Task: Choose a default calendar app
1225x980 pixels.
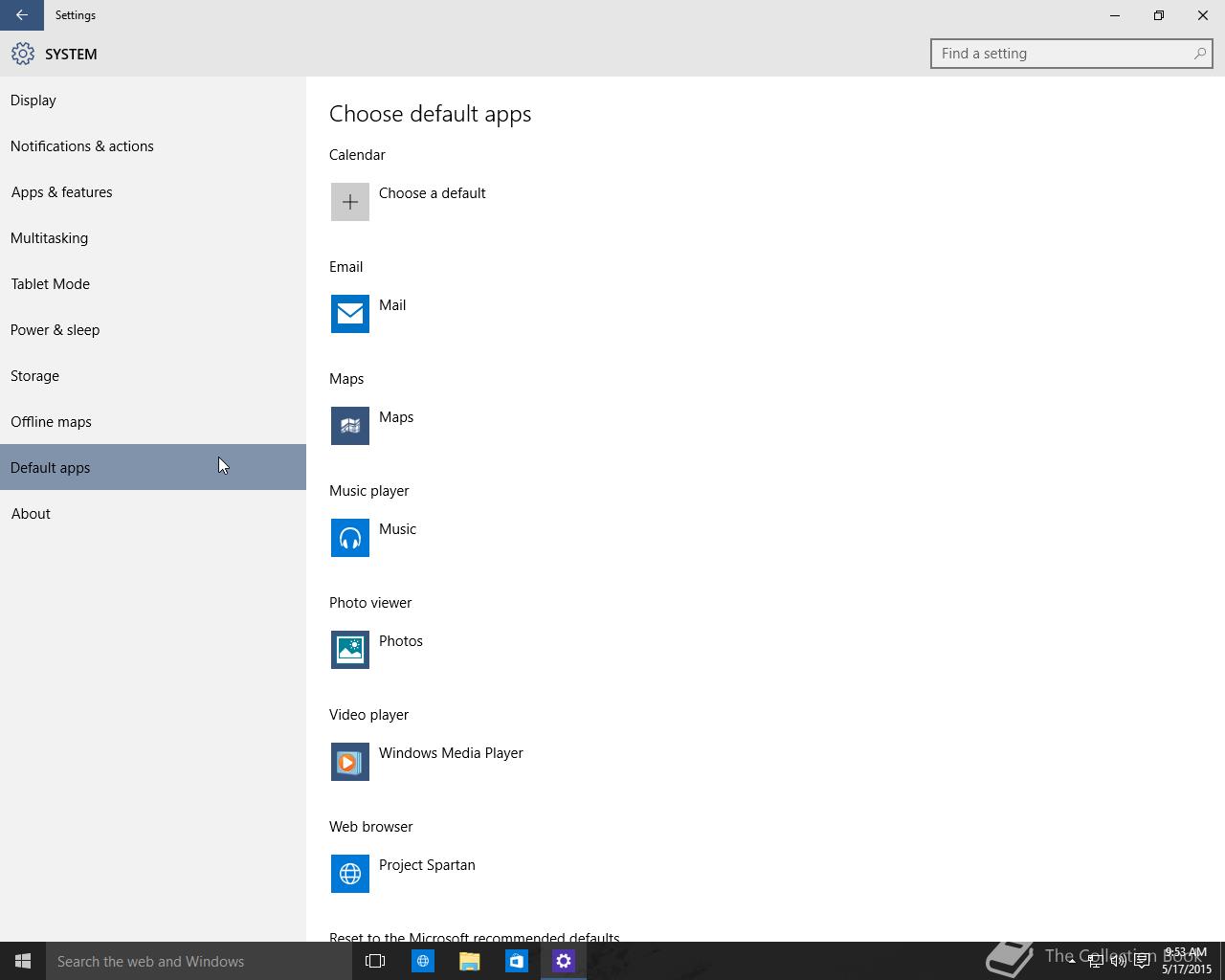Action: click(x=432, y=193)
